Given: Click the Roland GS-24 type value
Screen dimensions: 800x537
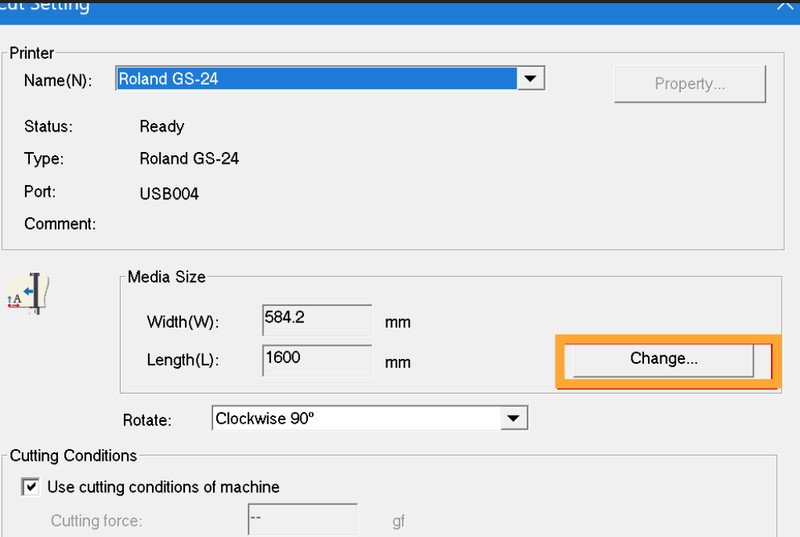Looking at the screenshot, I should coord(189,159).
